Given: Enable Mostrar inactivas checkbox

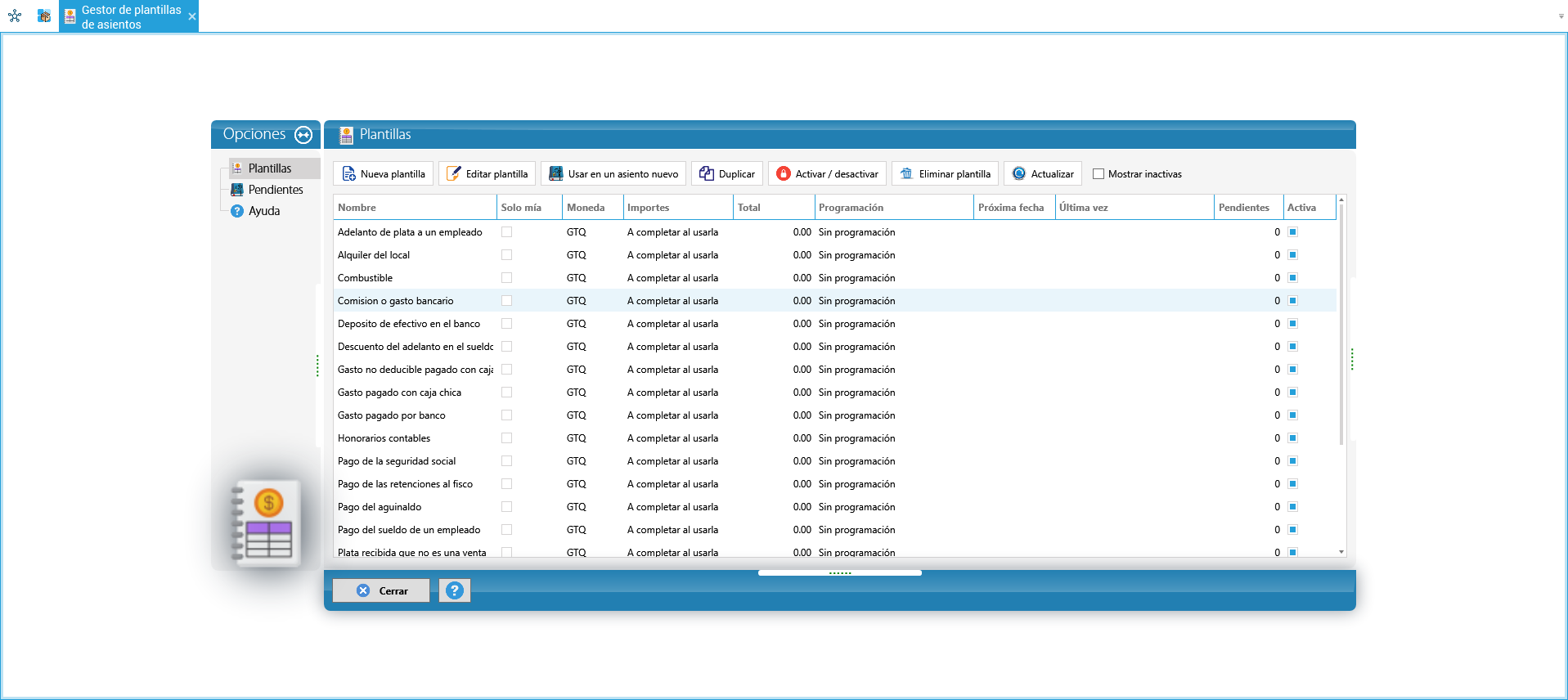Looking at the screenshot, I should (1098, 173).
